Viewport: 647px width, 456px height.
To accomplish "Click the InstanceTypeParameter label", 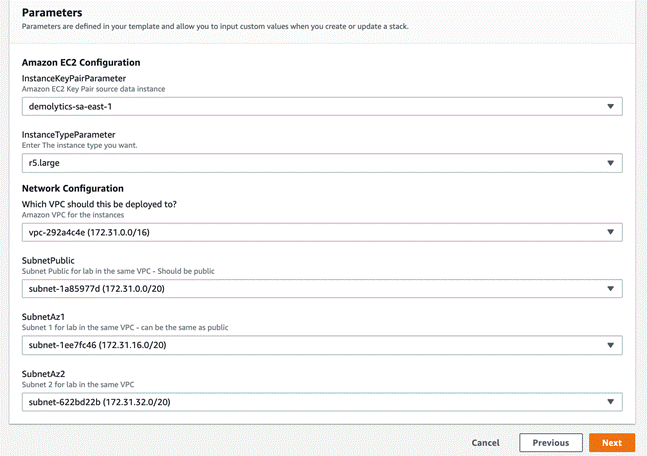I will click(x=68, y=135).
